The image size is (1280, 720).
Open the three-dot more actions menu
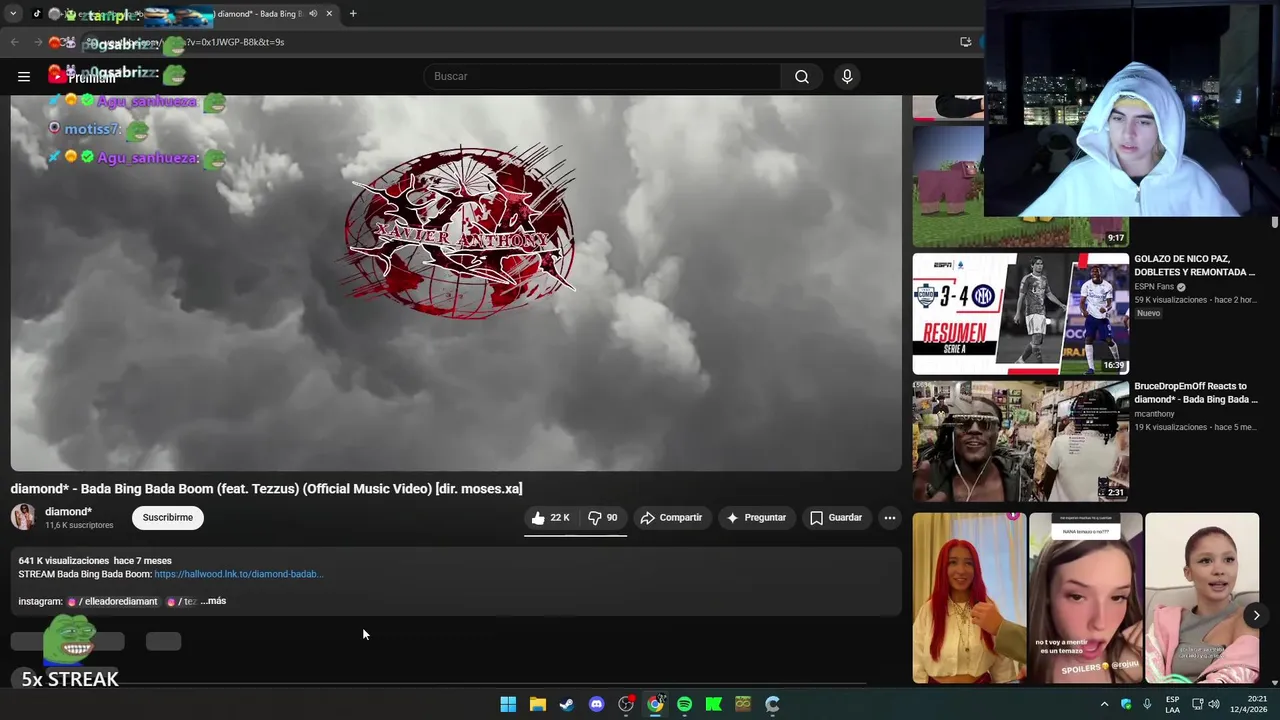click(x=890, y=517)
